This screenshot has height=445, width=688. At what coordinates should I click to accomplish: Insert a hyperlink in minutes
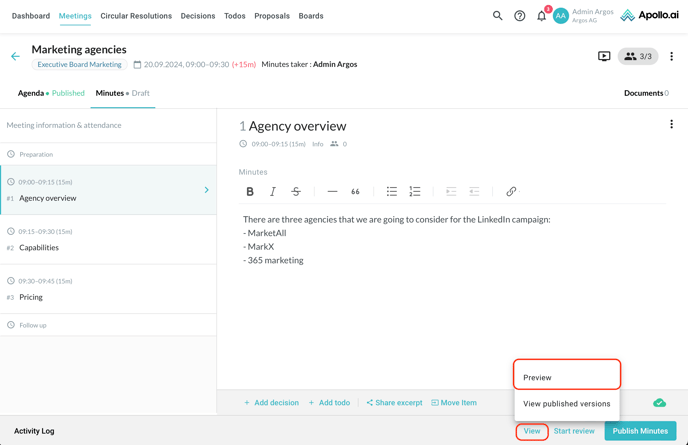511,191
